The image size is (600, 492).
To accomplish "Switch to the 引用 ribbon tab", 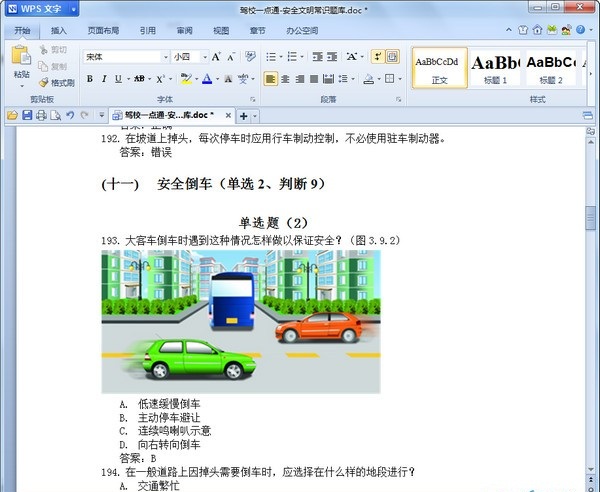I will click(148, 31).
